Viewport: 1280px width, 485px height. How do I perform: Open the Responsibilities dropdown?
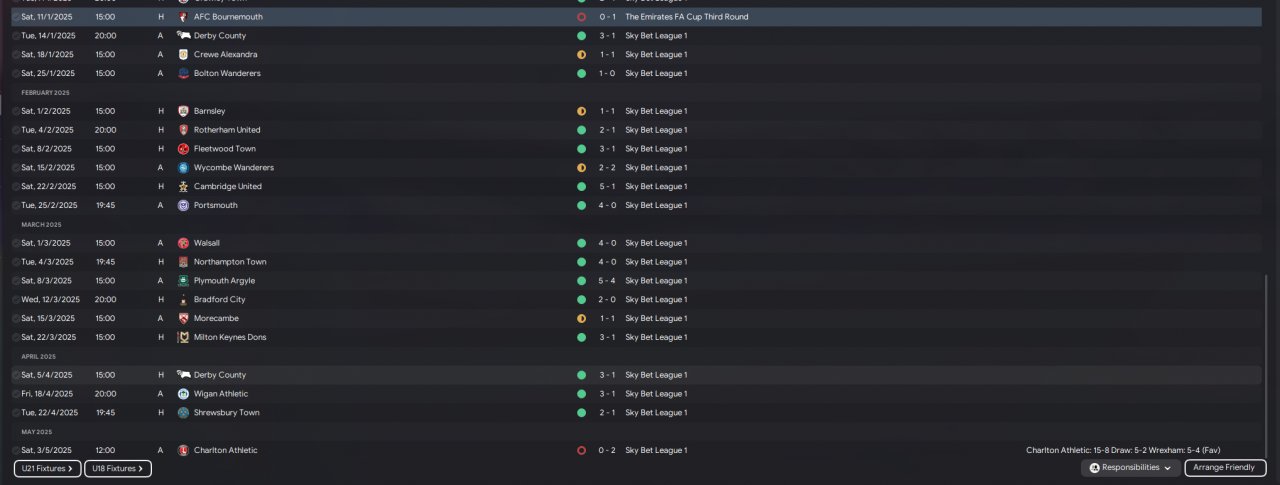[1130, 468]
